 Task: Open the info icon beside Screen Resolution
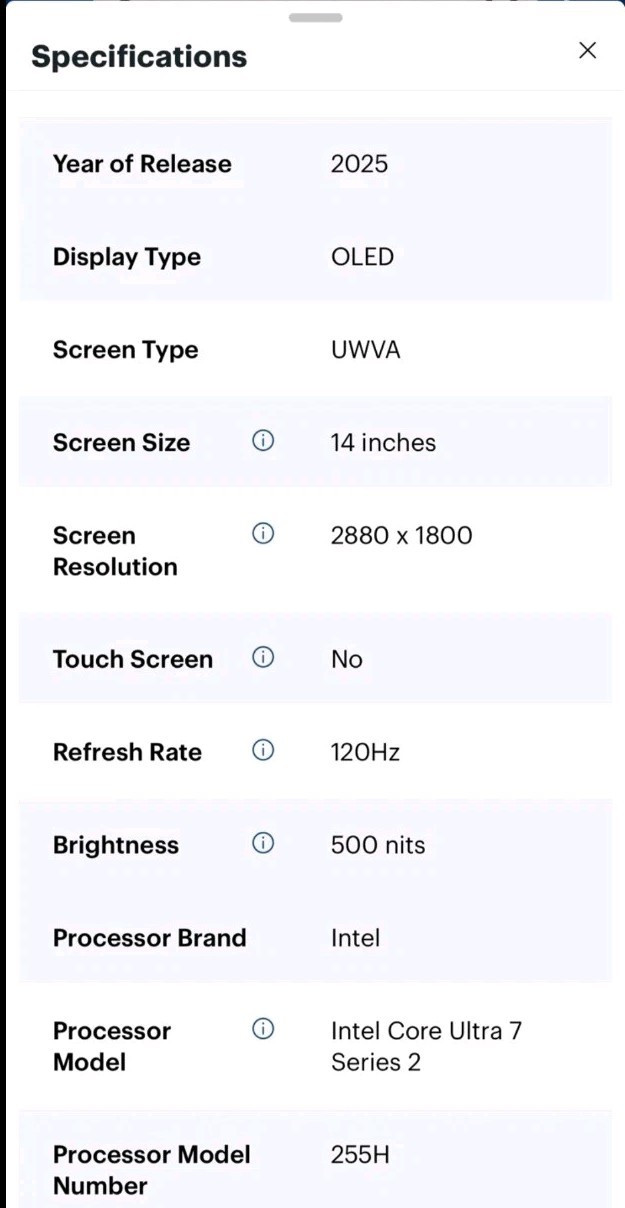[x=263, y=534]
